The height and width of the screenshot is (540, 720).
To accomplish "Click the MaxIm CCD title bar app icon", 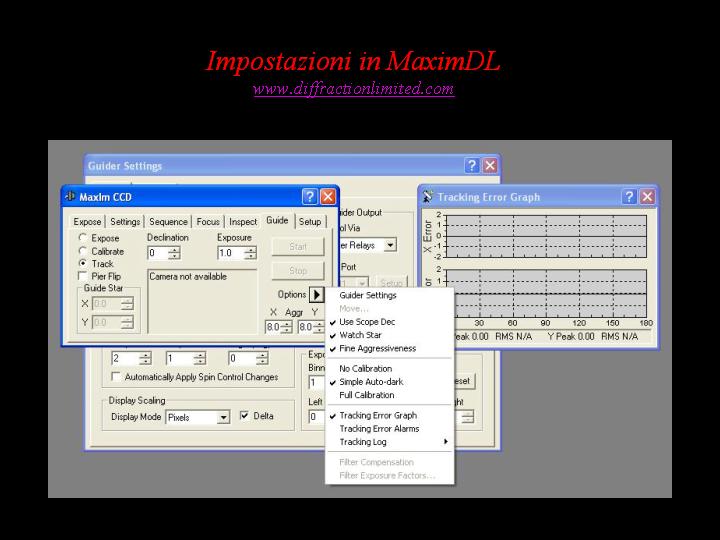I will (x=70, y=197).
